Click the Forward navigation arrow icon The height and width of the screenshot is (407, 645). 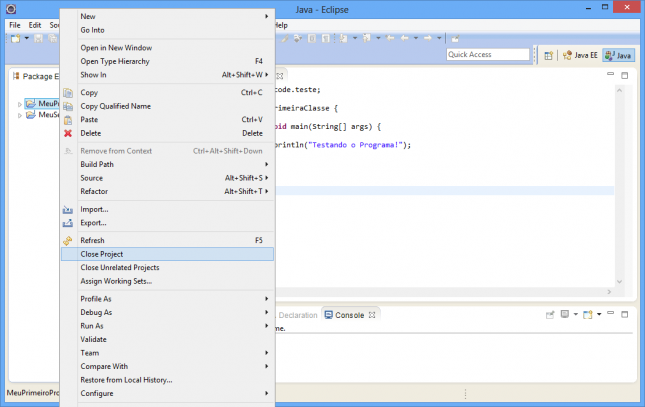tap(428, 38)
